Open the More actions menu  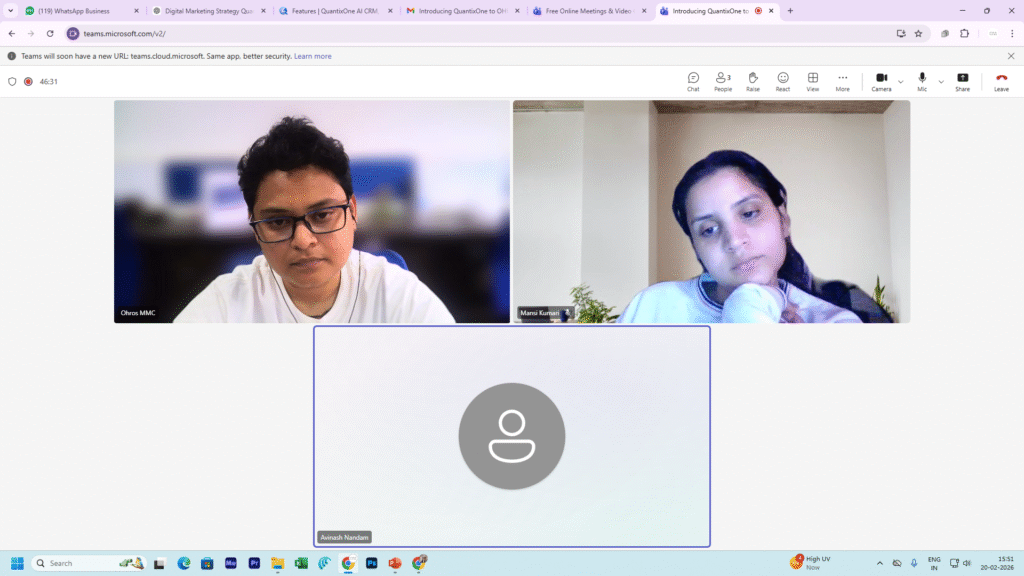(x=843, y=80)
